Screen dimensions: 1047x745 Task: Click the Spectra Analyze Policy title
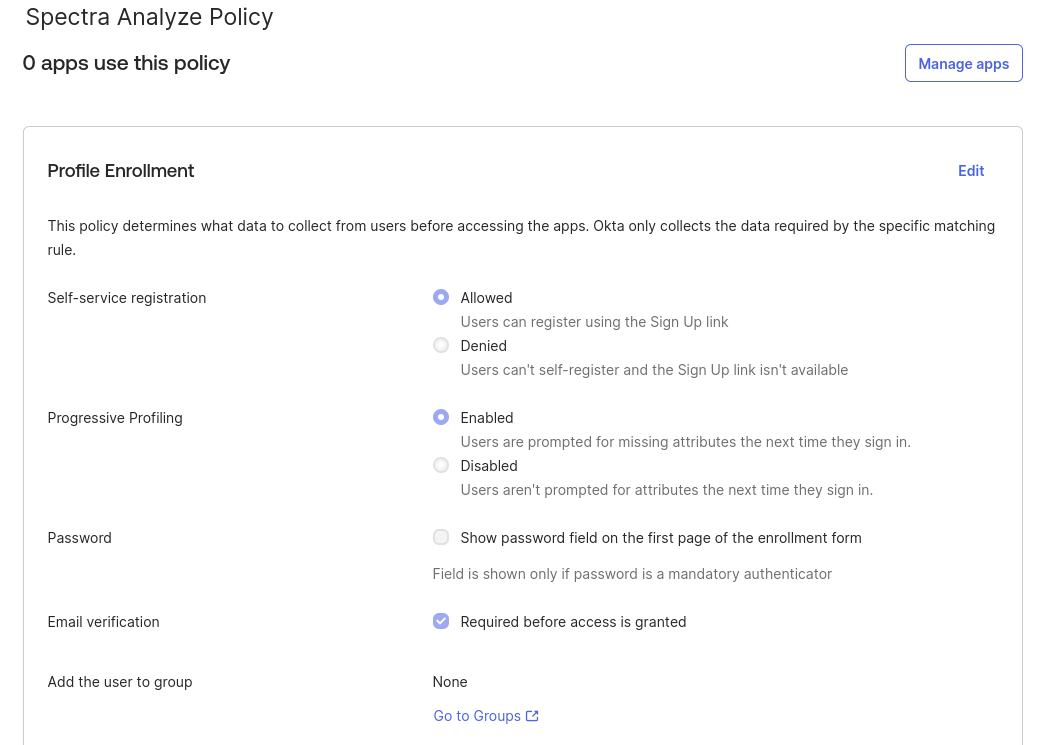(149, 17)
